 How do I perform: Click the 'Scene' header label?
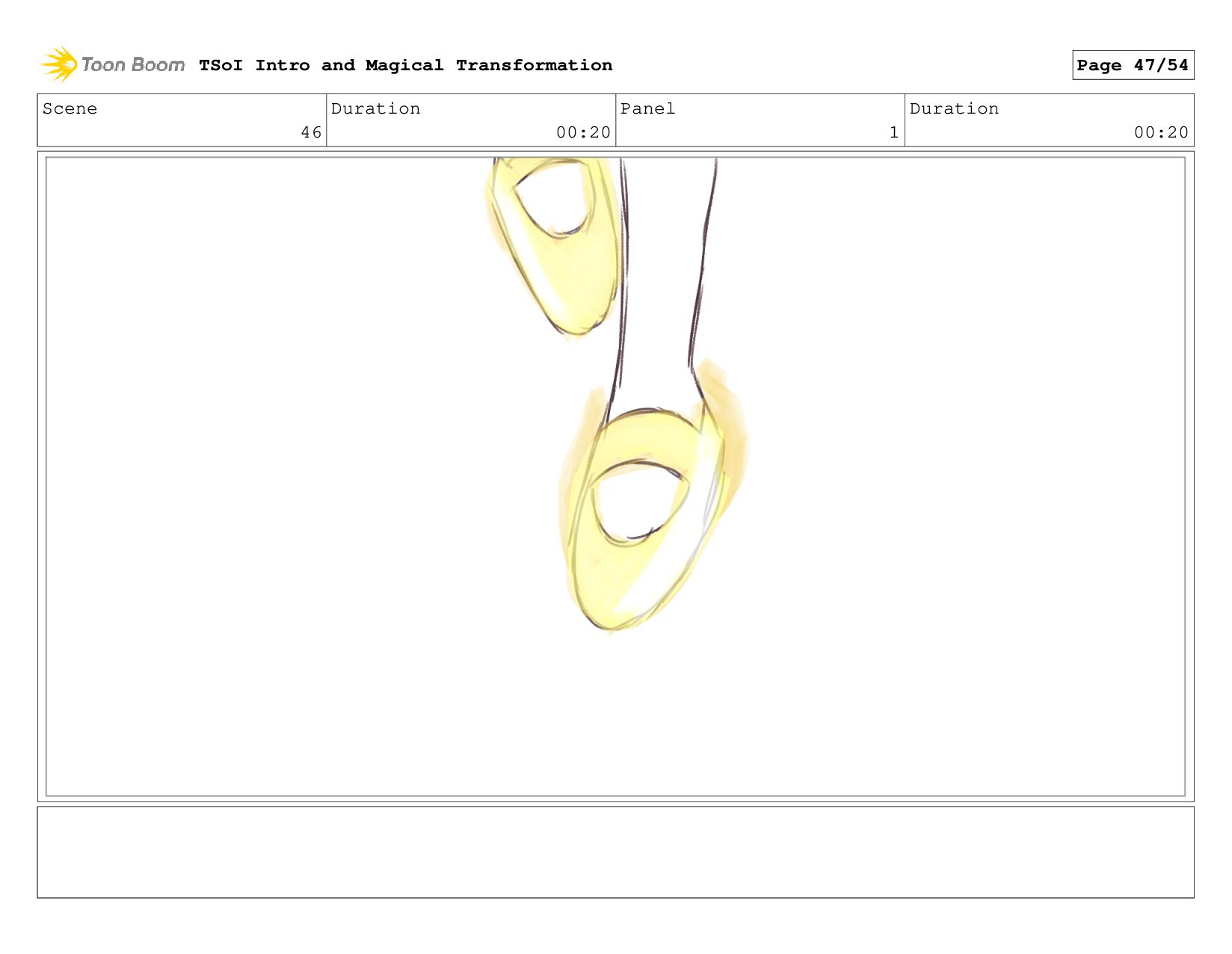coord(70,108)
